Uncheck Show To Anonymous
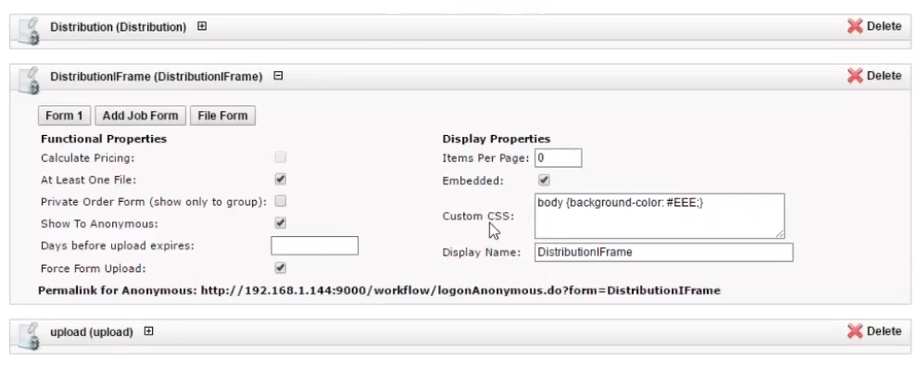 coord(281,223)
